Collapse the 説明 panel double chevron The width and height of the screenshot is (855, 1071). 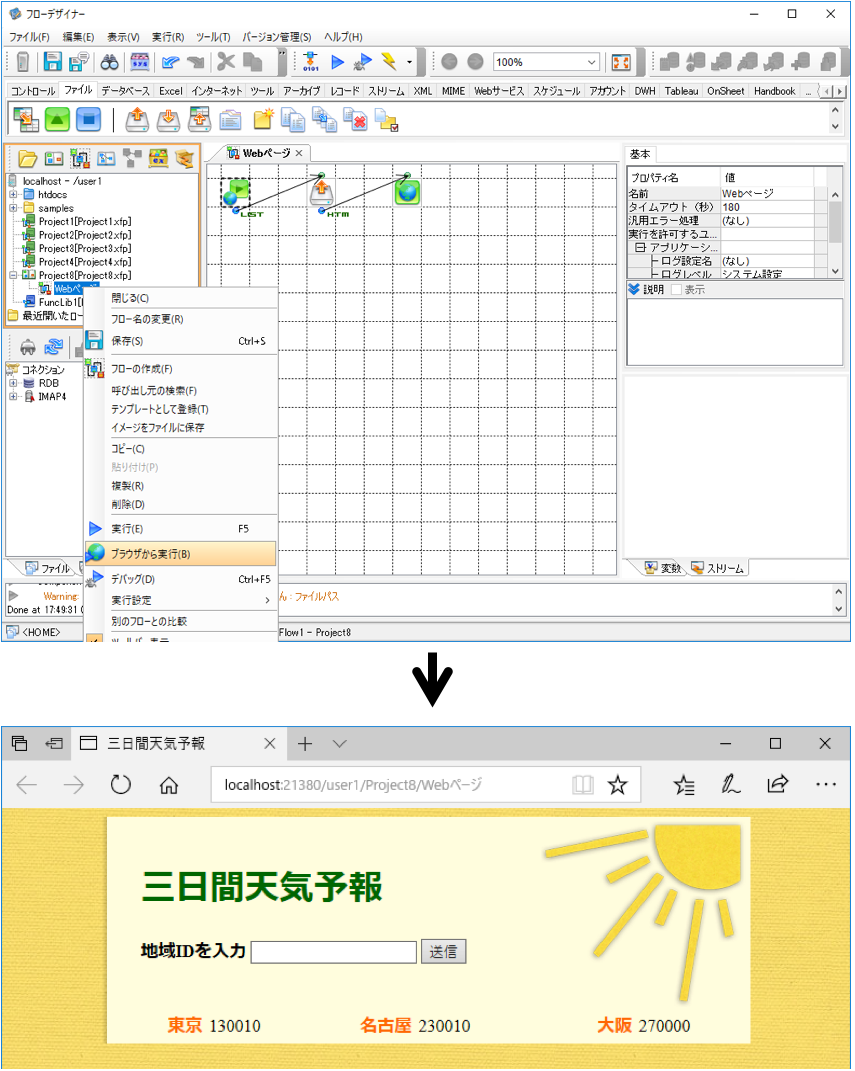pyautogui.click(x=634, y=289)
